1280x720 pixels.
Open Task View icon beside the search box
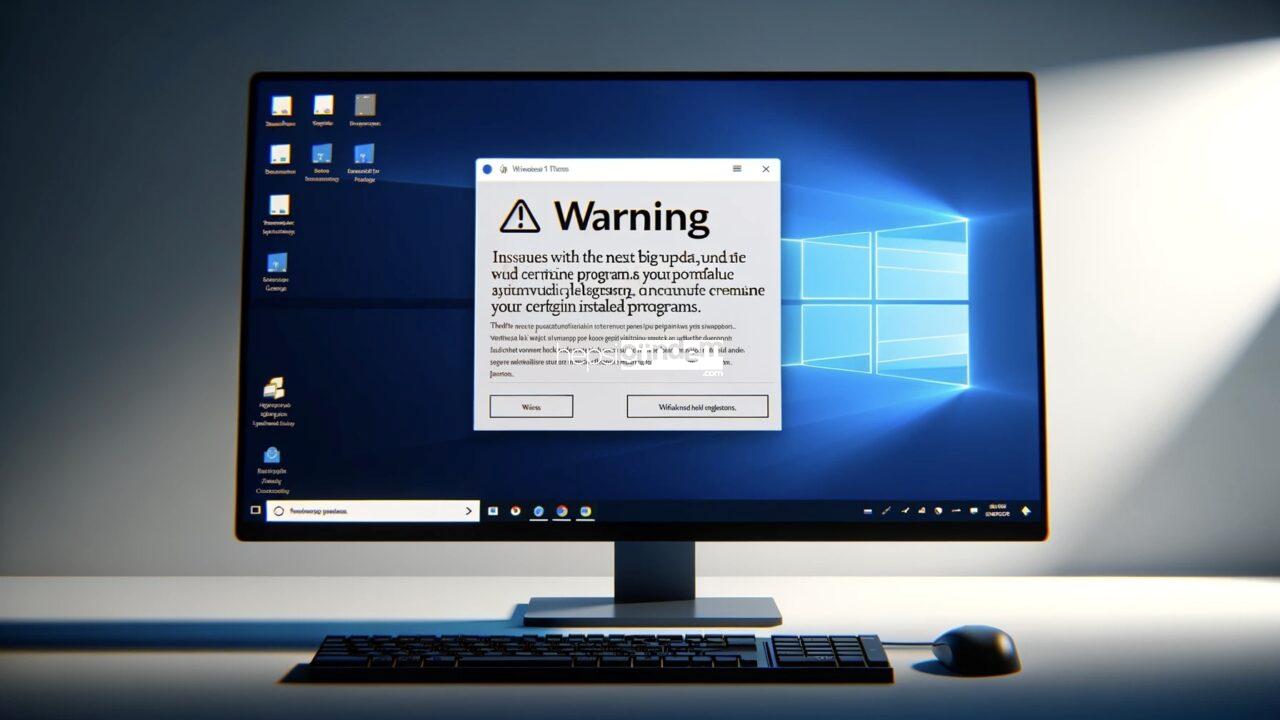(x=493, y=511)
